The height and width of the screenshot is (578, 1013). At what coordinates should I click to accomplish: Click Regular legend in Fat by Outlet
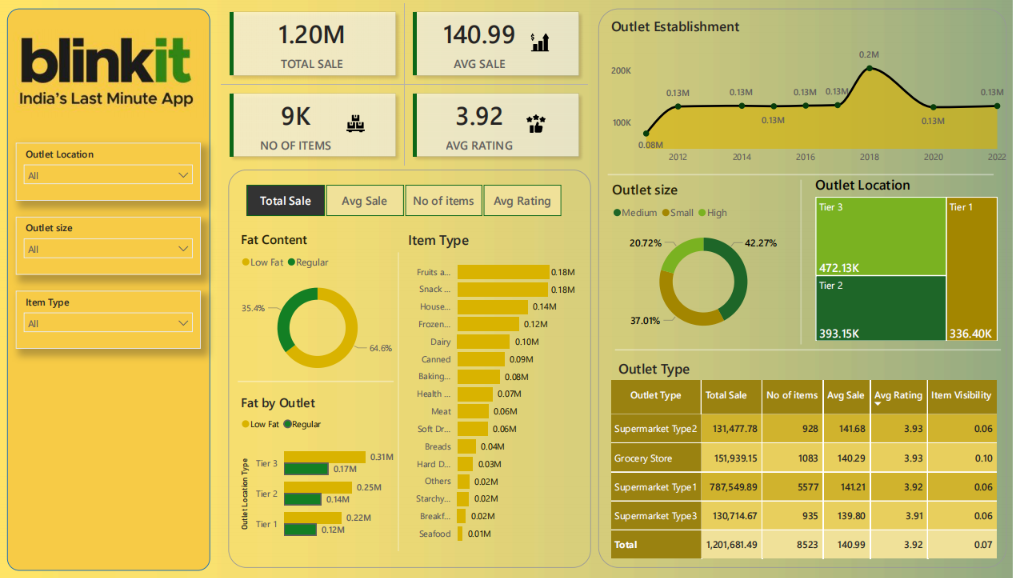tap(302, 424)
